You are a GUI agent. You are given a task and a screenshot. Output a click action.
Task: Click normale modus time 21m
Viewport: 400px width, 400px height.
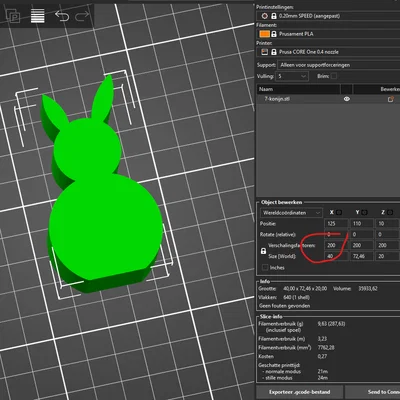coord(322,371)
